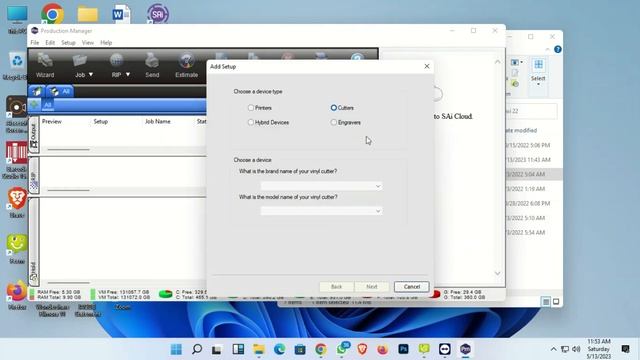Open File Explorer from taskbar
The height and width of the screenshot is (360, 640).
[259, 349]
